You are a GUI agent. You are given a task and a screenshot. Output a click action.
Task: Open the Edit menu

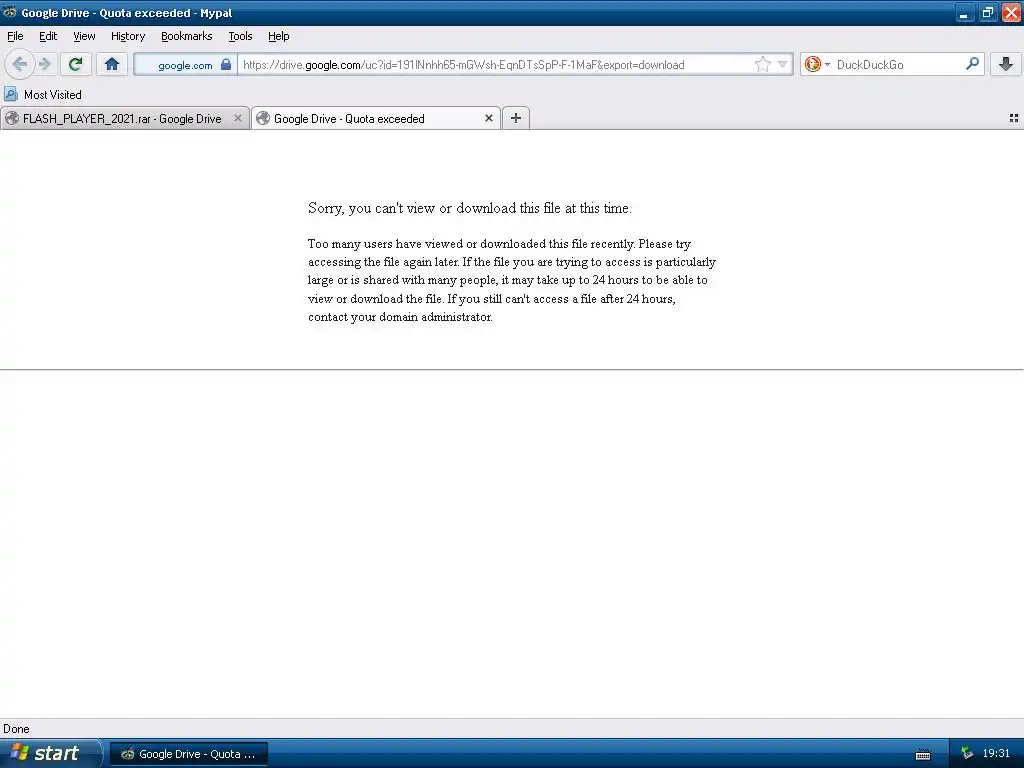[x=48, y=36]
